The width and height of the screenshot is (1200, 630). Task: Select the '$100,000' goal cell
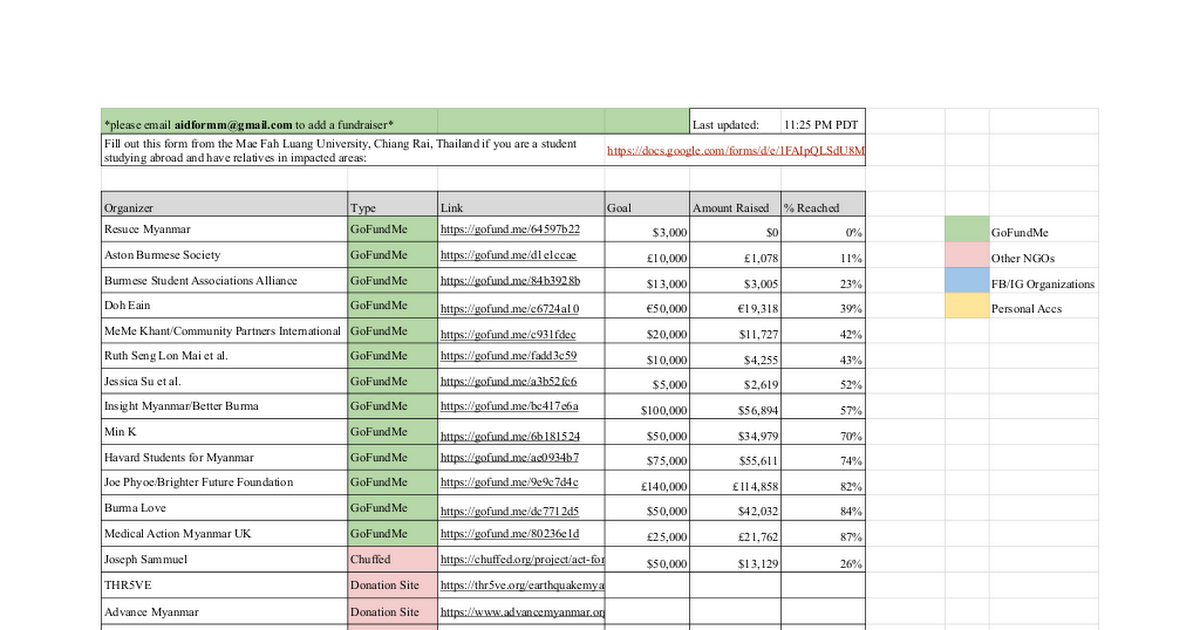(x=647, y=408)
